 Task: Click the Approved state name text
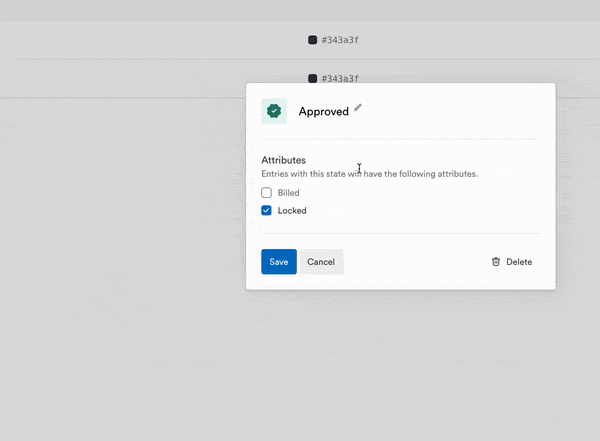[323, 112]
